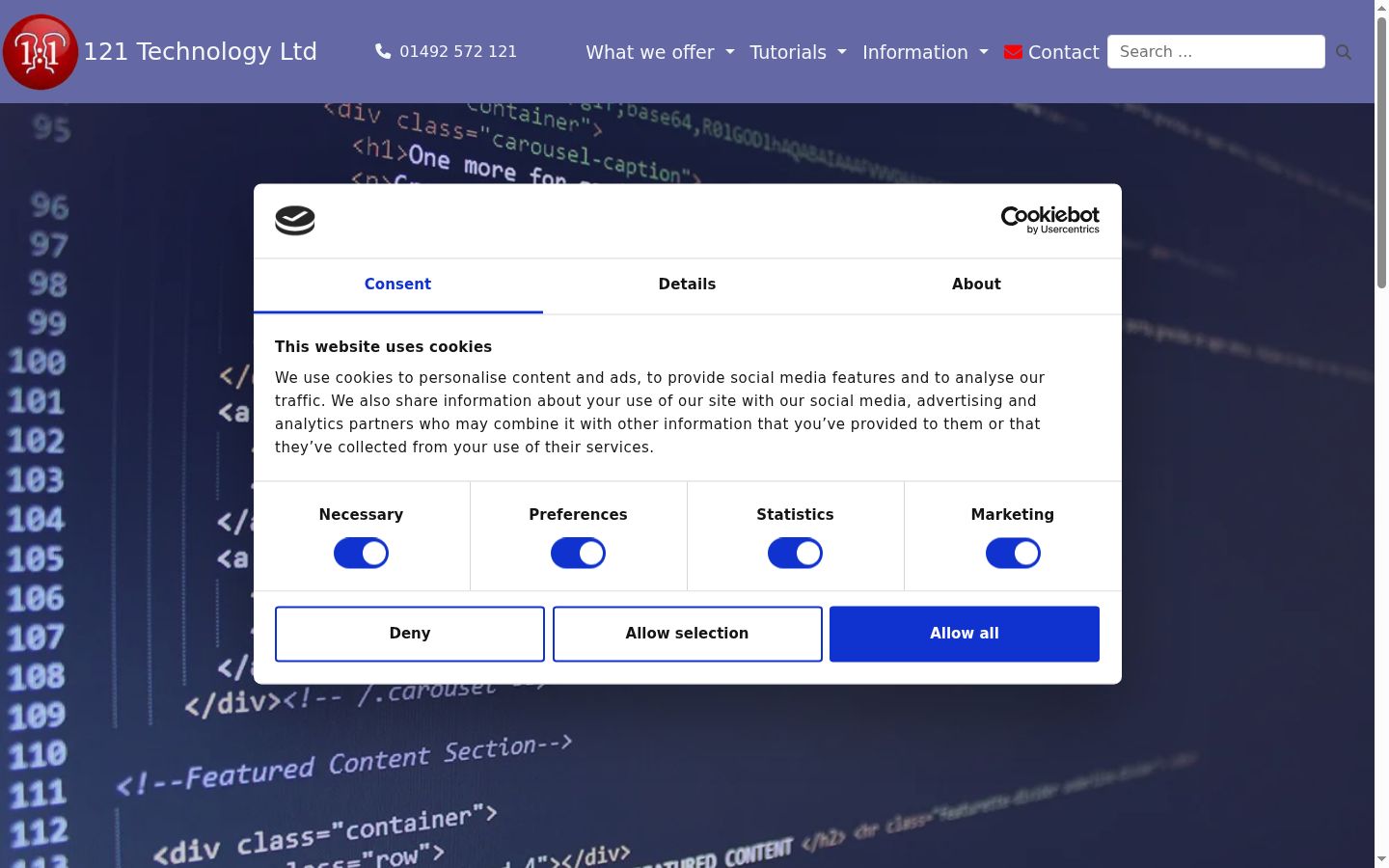Click the 121 Technology red logo
This screenshot has width=1389, height=868.
coord(40,52)
